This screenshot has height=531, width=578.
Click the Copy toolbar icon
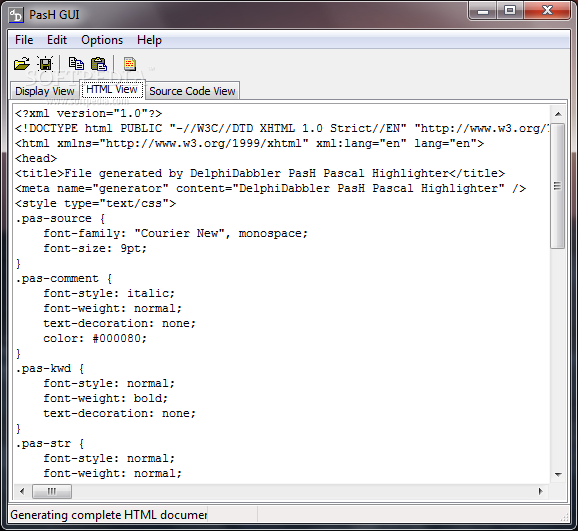click(76, 64)
